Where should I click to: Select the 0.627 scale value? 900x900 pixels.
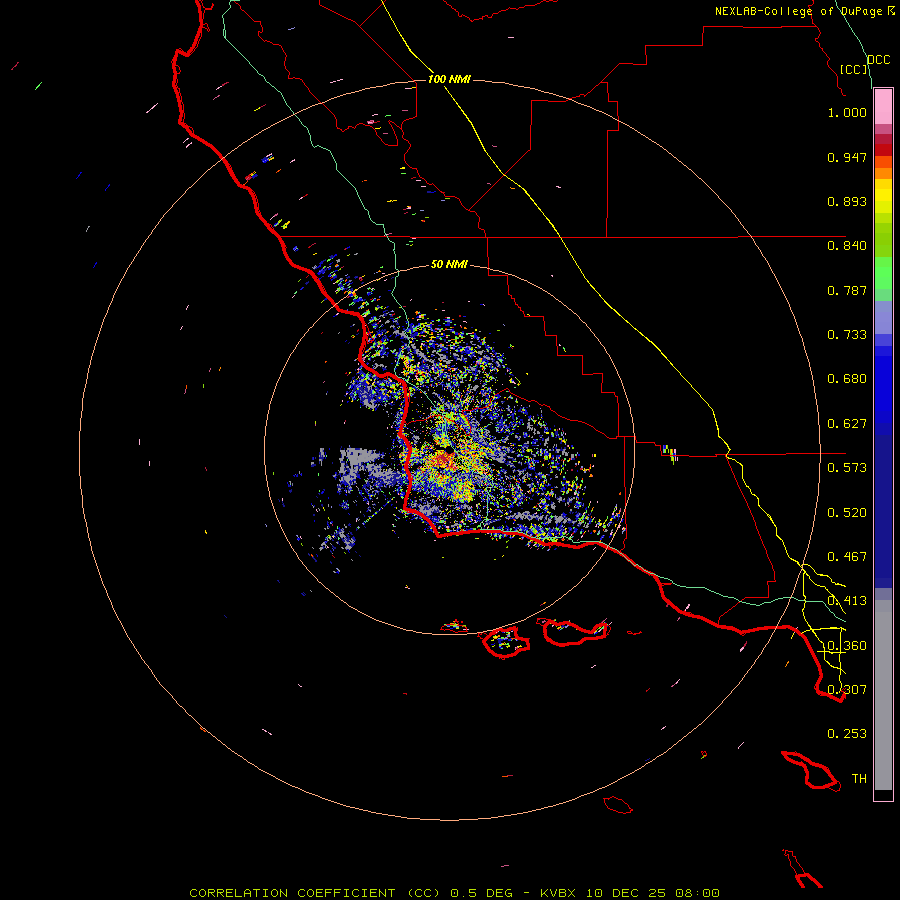[847, 424]
